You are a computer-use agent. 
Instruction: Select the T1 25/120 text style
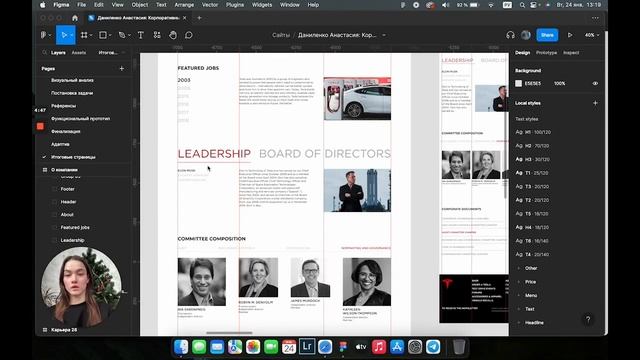532,173
